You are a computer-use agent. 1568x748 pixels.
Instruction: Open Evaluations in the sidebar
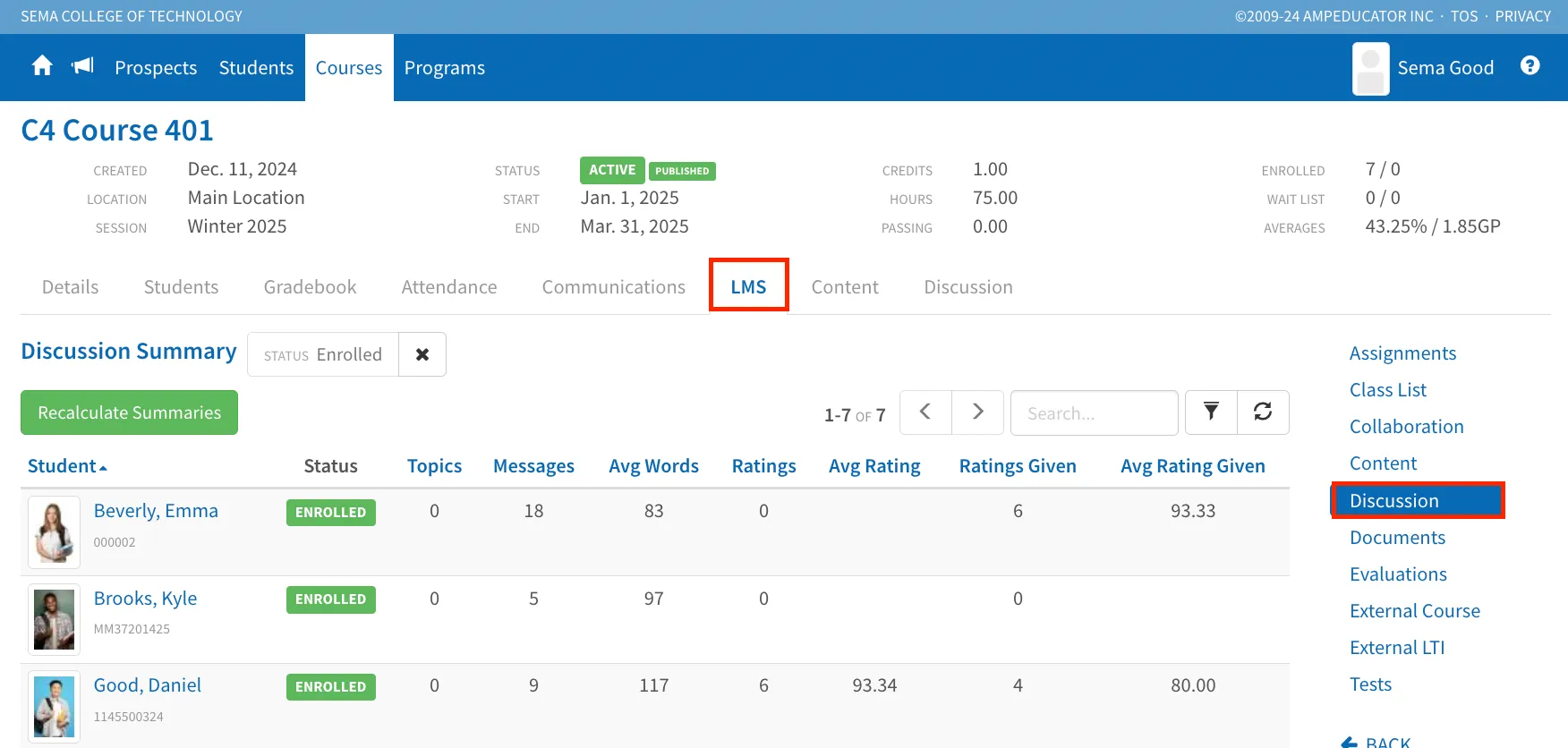[x=1398, y=574]
